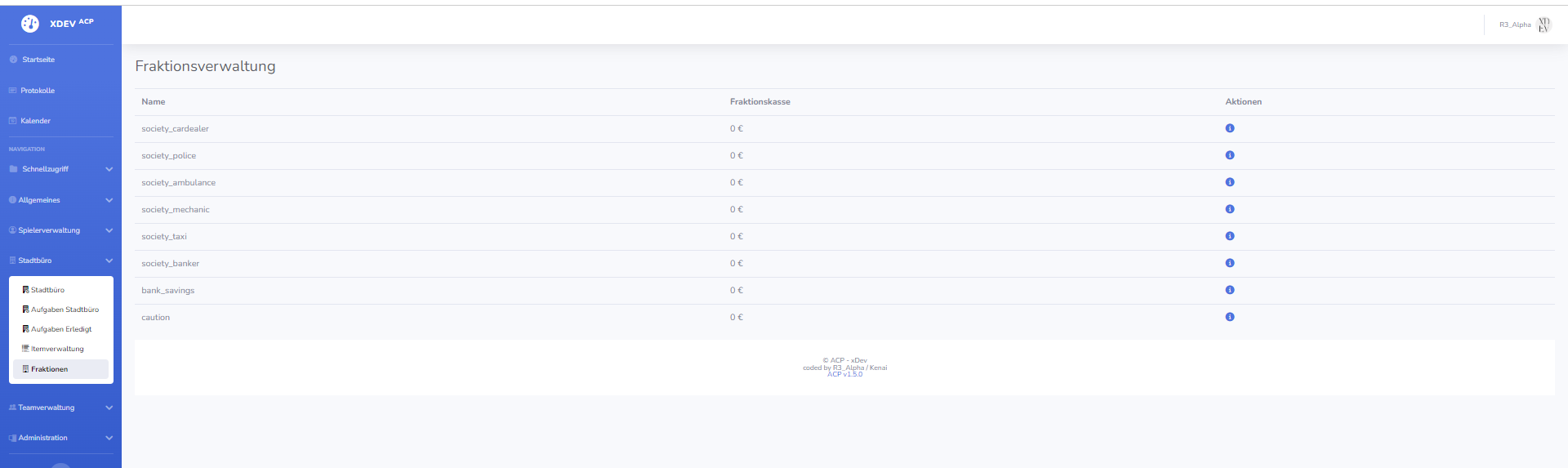Open the Protokolle page
The image size is (1568, 468).
pyautogui.click(x=38, y=91)
